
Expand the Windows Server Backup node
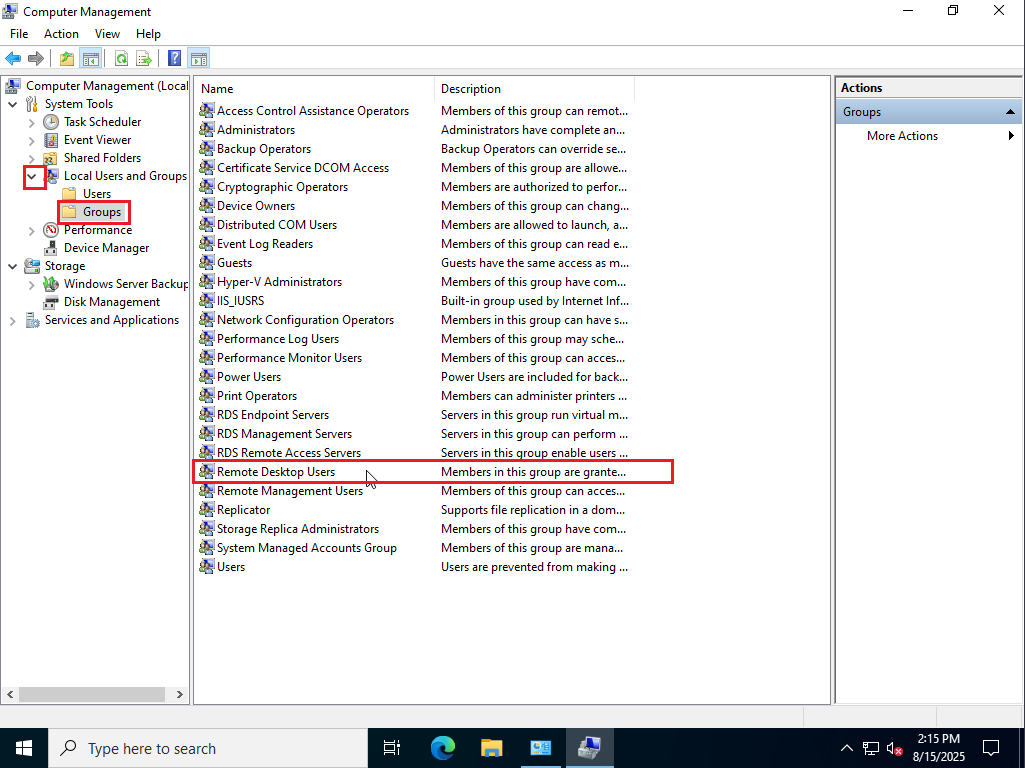(x=31, y=284)
